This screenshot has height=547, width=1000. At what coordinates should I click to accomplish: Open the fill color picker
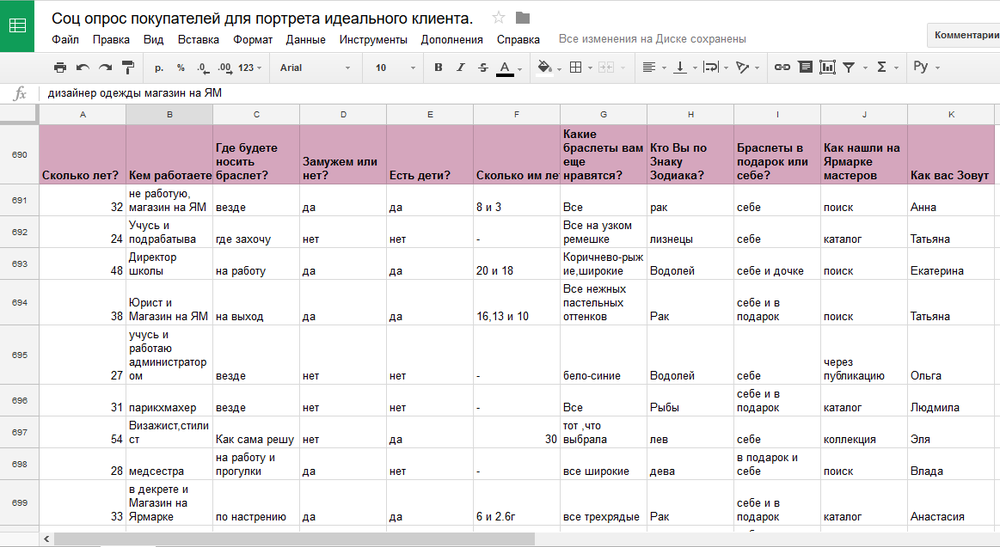click(x=544, y=68)
